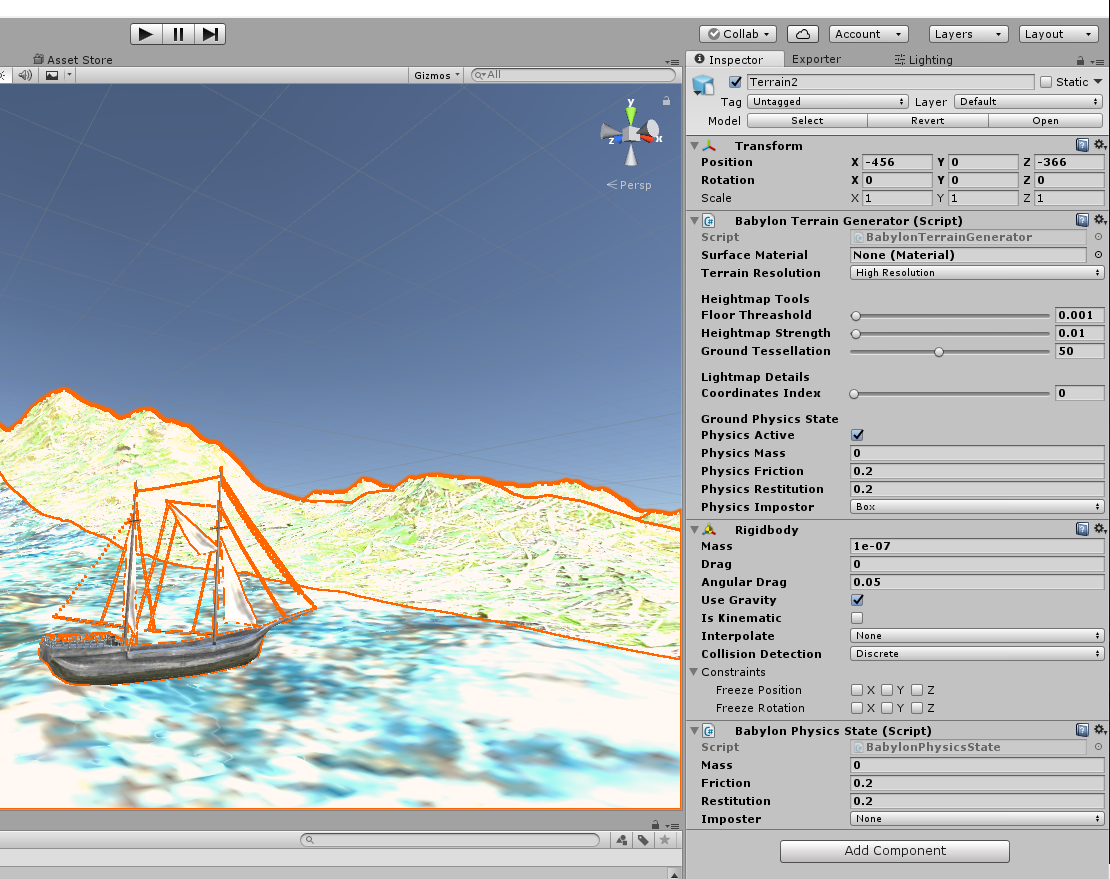
Task: Switch to the Lighting tab
Action: point(923,60)
